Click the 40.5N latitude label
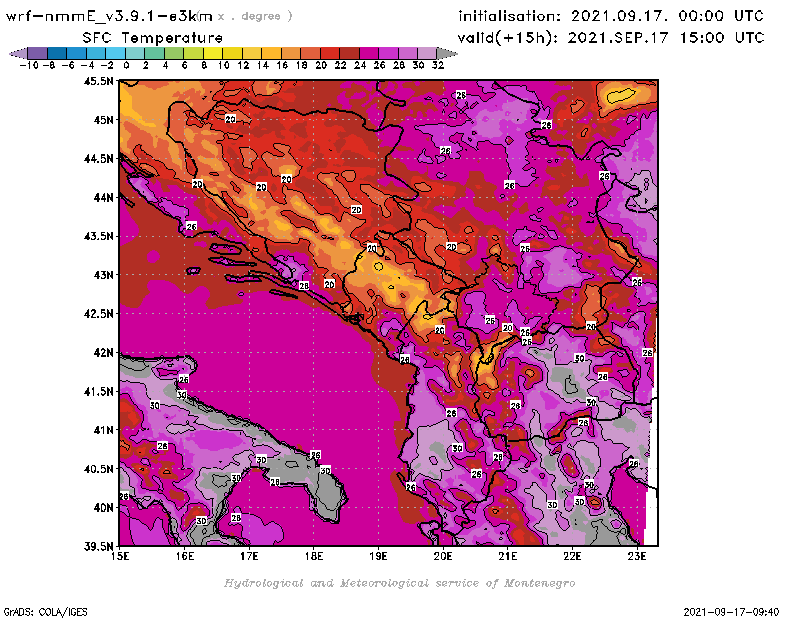The height and width of the screenshot is (618, 800). pyautogui.click(x=98, y=469)
